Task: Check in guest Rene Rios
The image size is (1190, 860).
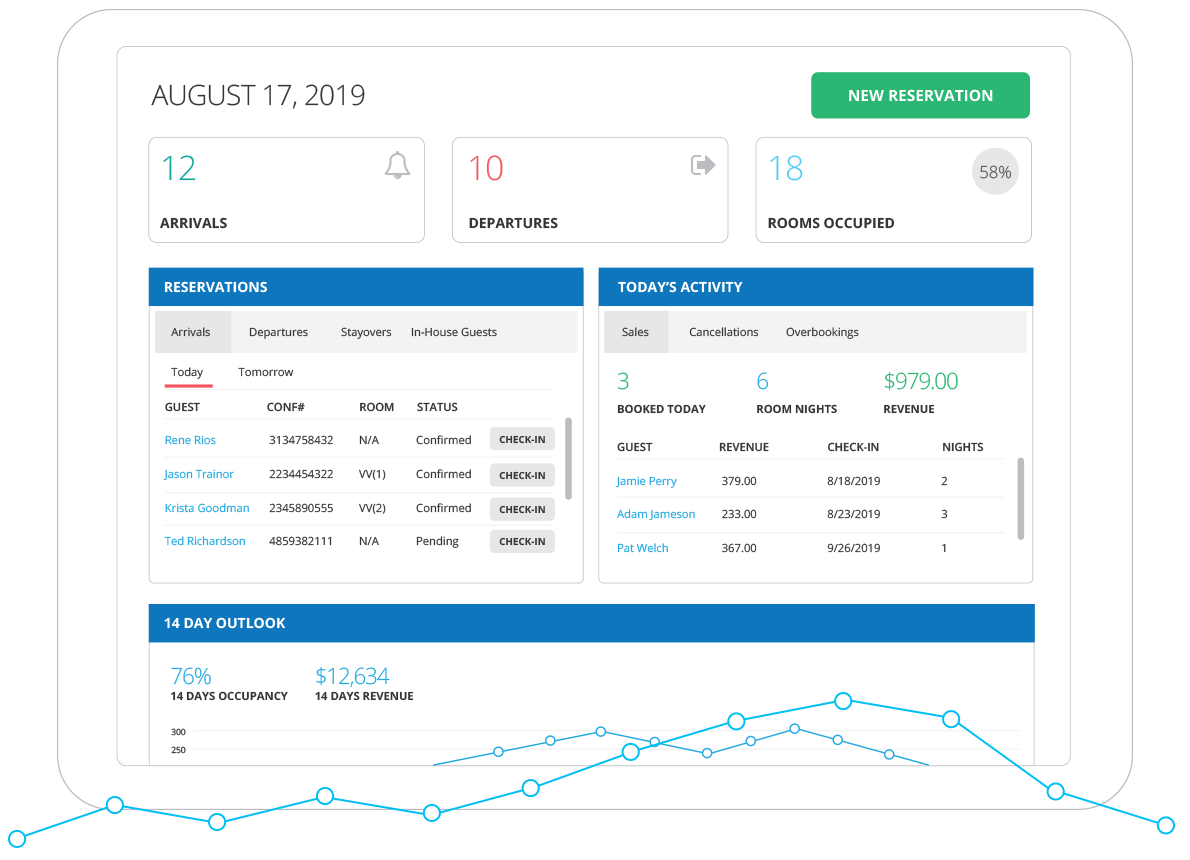Action: coord(521,439)
